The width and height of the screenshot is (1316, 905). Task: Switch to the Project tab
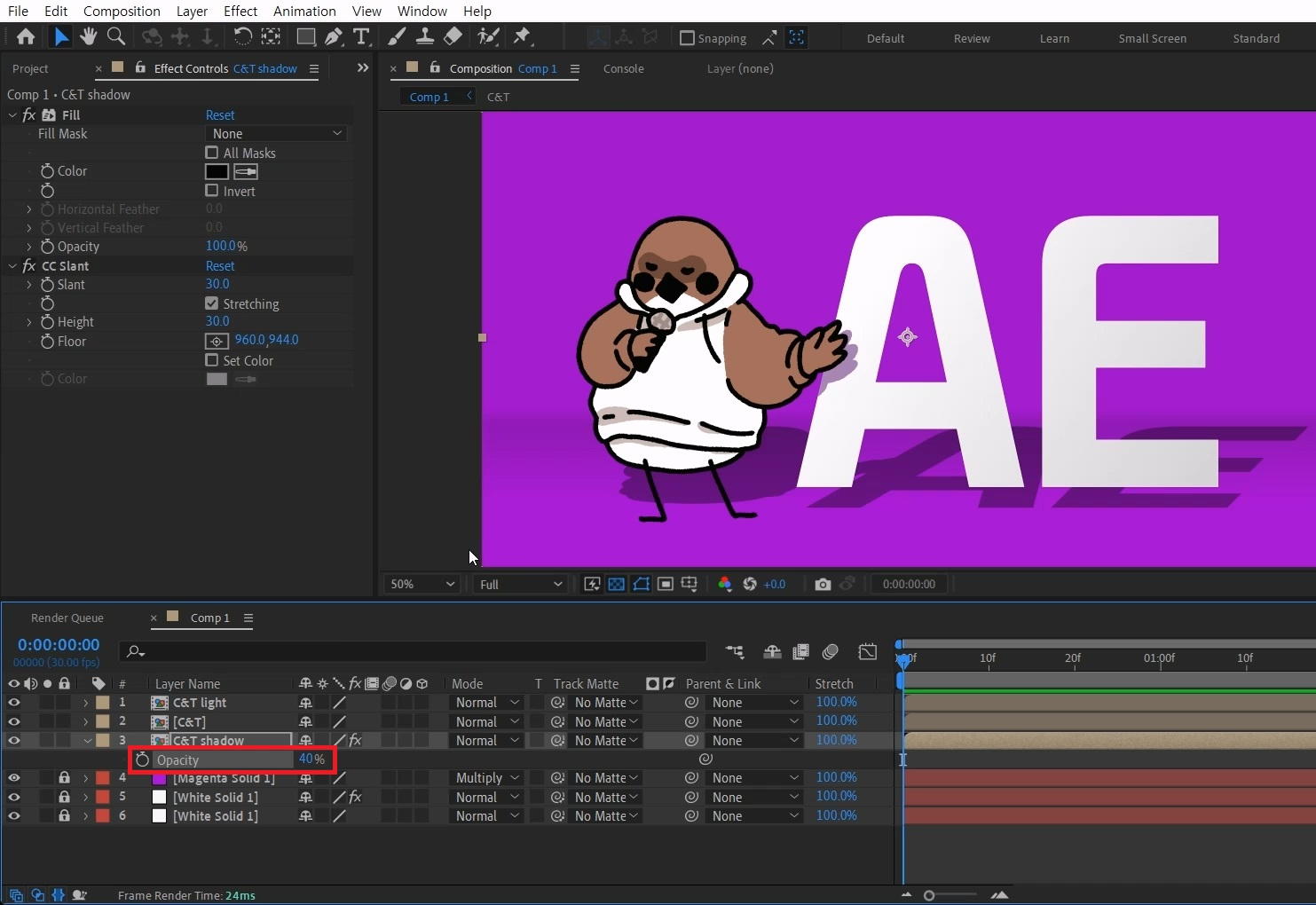30,68
